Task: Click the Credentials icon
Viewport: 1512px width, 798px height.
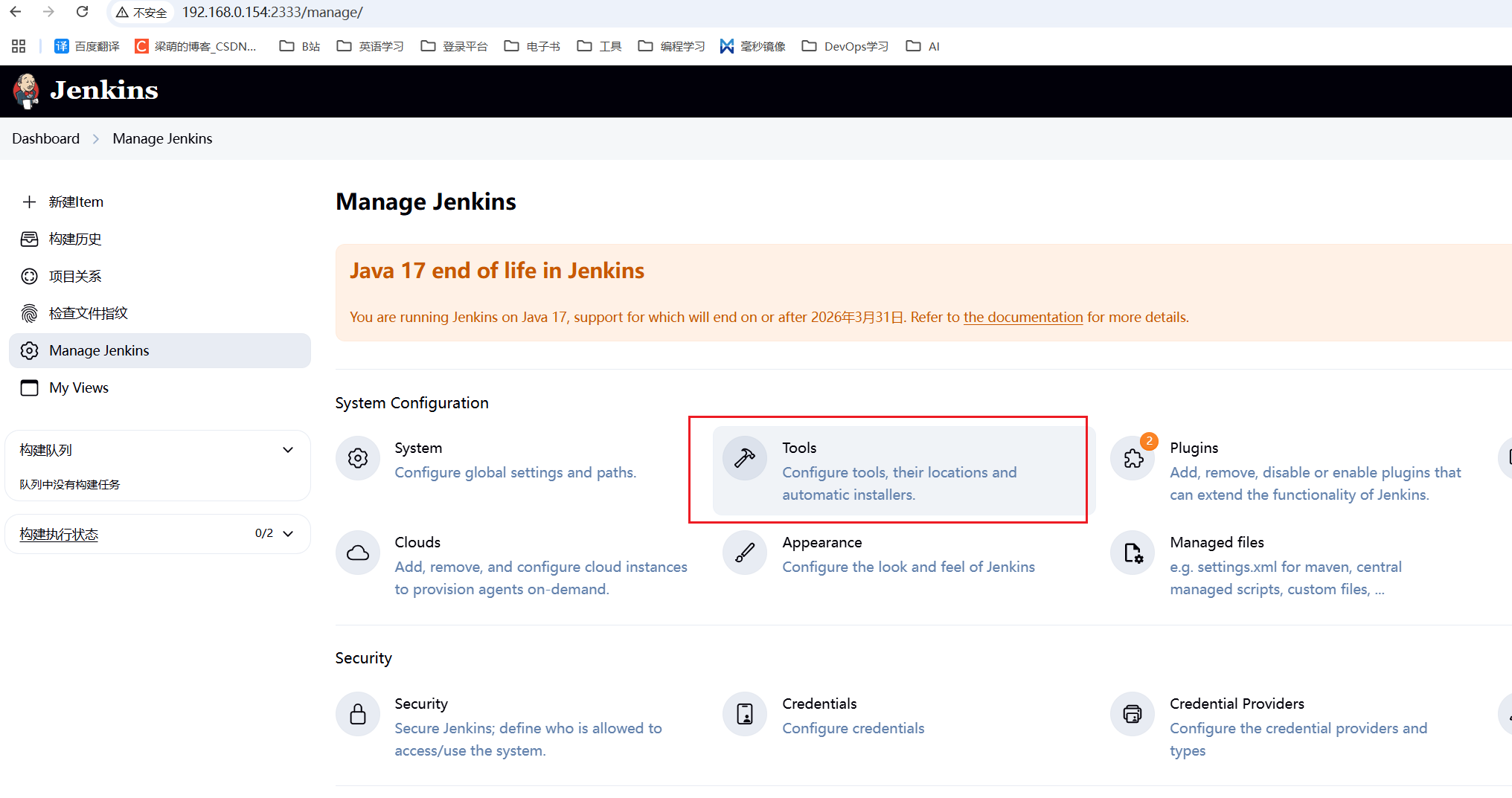Action: coord(745,714)
